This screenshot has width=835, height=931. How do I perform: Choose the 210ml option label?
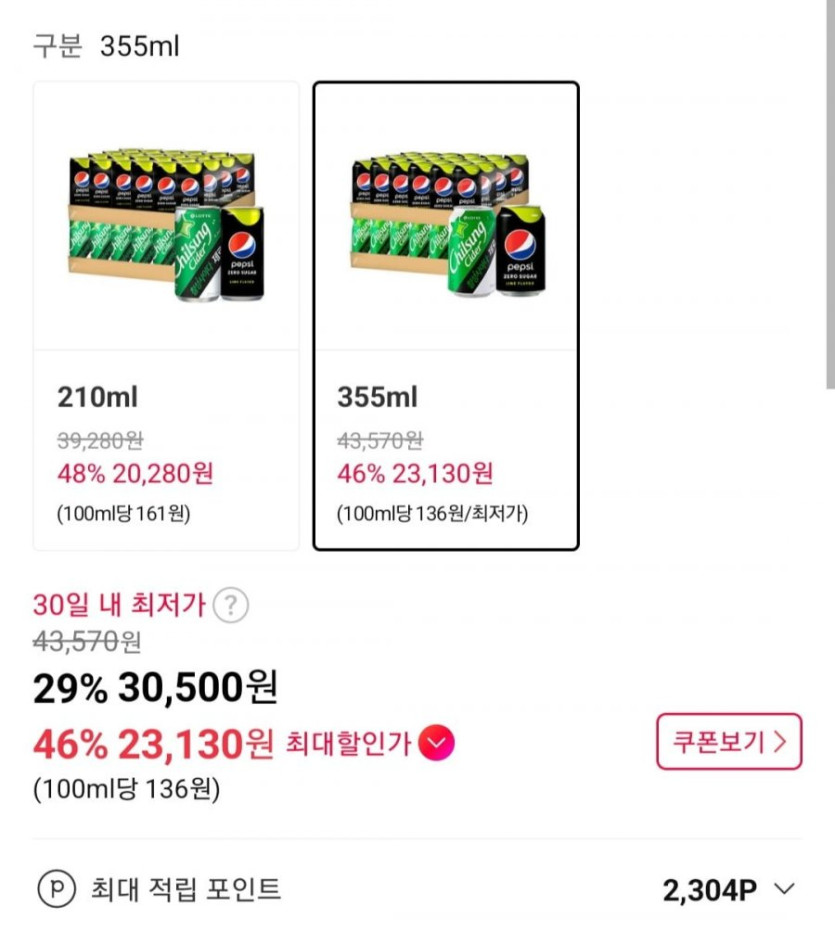point(97,397)
